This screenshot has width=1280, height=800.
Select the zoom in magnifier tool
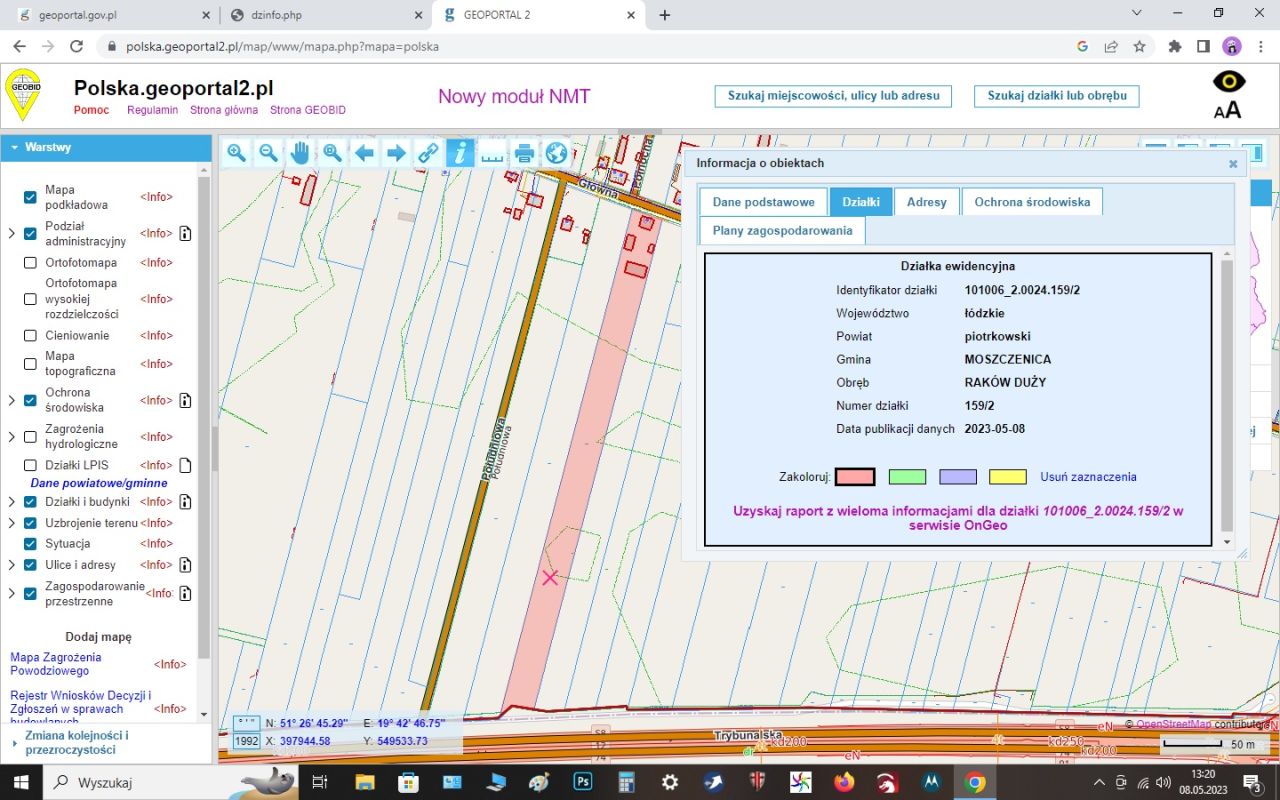click(237, 153)
